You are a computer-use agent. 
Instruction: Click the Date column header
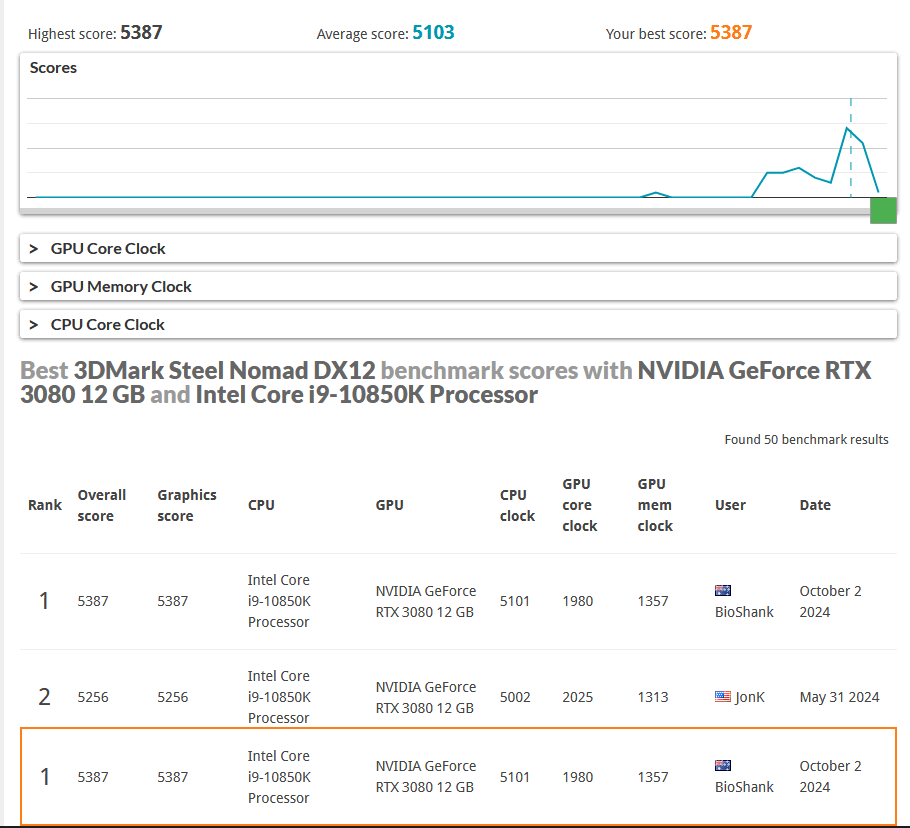pyautogui.click(x=815, y=505)
